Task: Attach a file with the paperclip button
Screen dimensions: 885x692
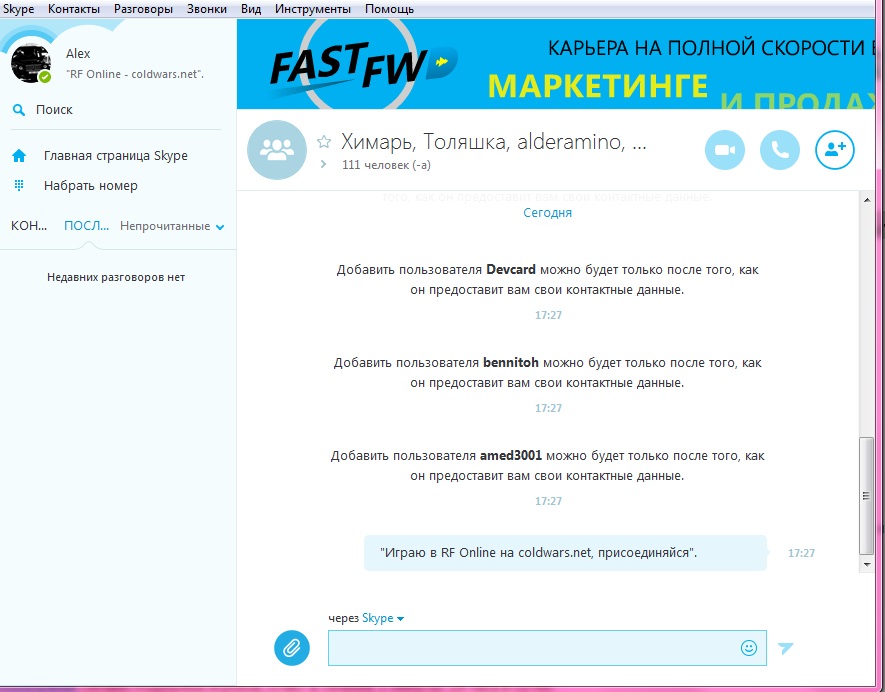Action: 292,647
